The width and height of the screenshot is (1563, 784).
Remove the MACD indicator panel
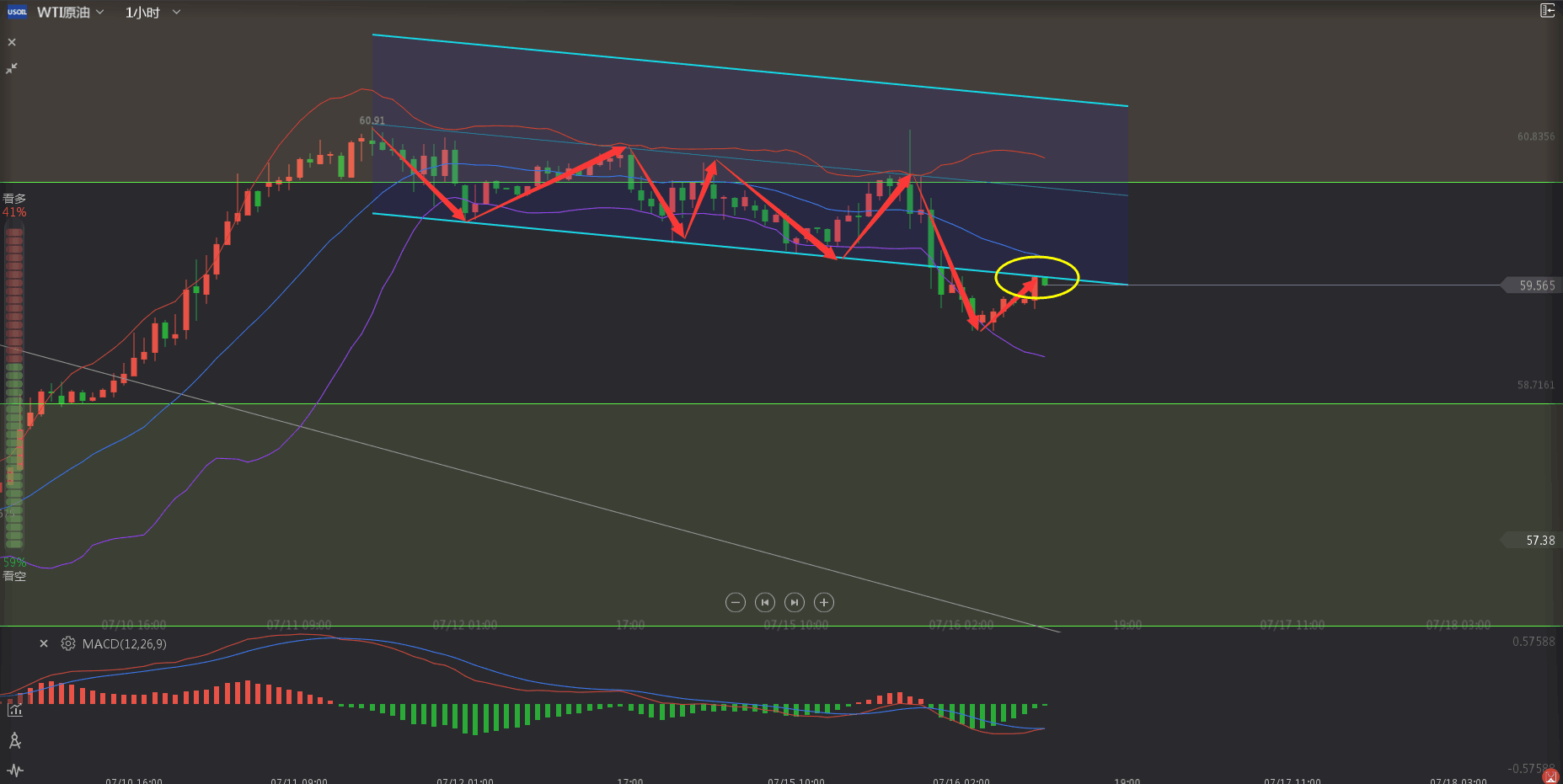coord(44,643)
